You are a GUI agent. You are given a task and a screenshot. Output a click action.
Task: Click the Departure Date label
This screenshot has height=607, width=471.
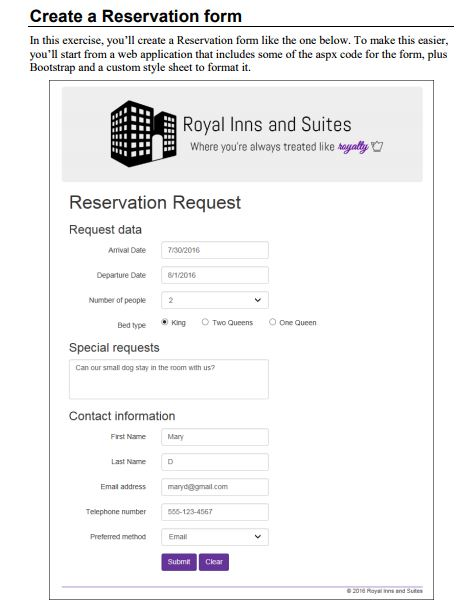(x=121, y=275)
